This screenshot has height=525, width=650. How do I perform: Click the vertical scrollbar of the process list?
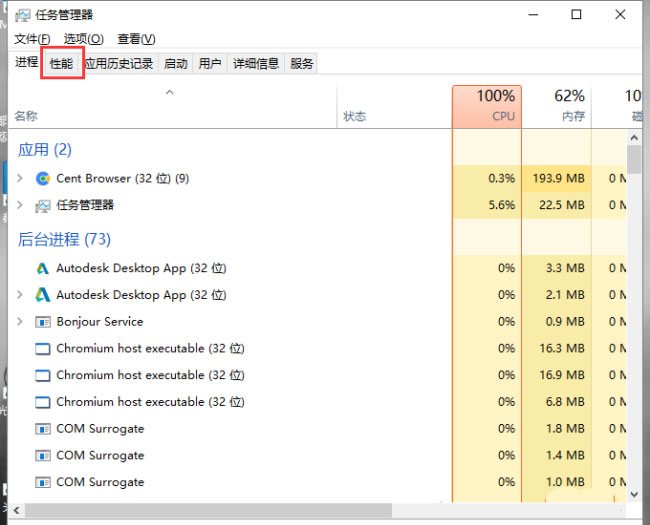coord(634,300)
